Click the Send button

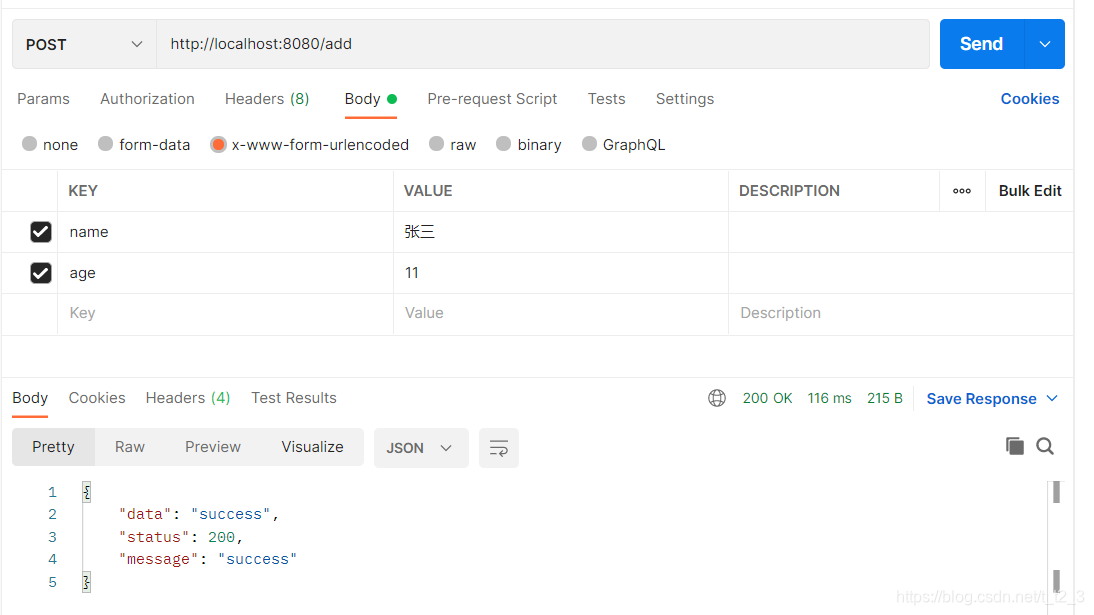982,44
